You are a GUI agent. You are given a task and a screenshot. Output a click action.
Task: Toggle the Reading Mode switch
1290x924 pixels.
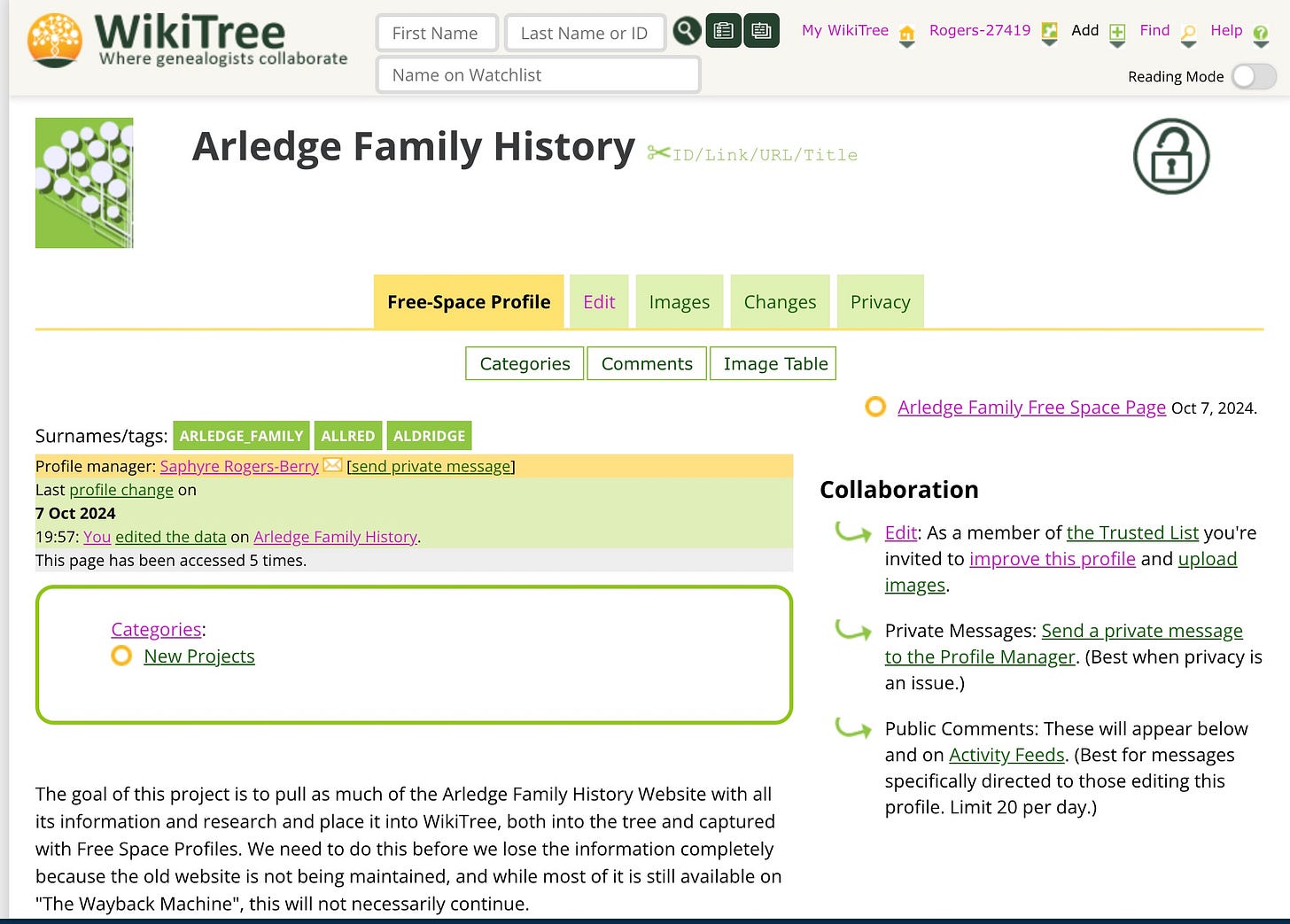tap(1254, 76)
